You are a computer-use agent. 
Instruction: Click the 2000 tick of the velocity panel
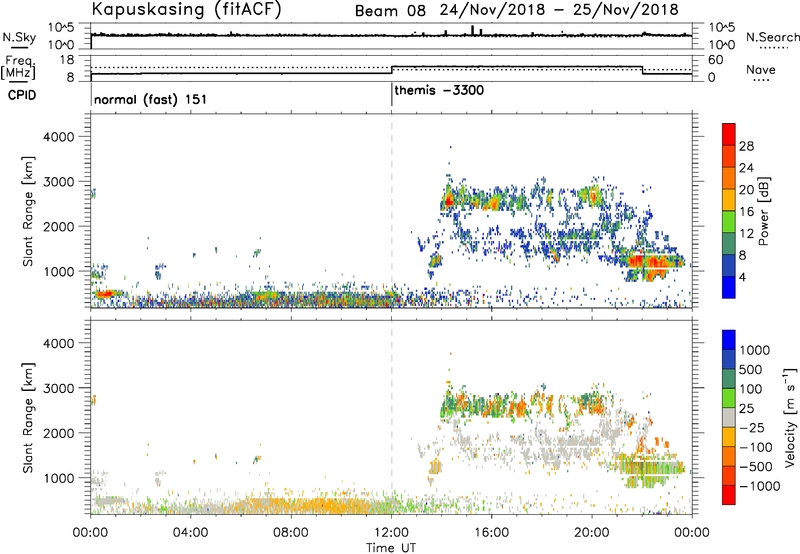click(58, 433)
